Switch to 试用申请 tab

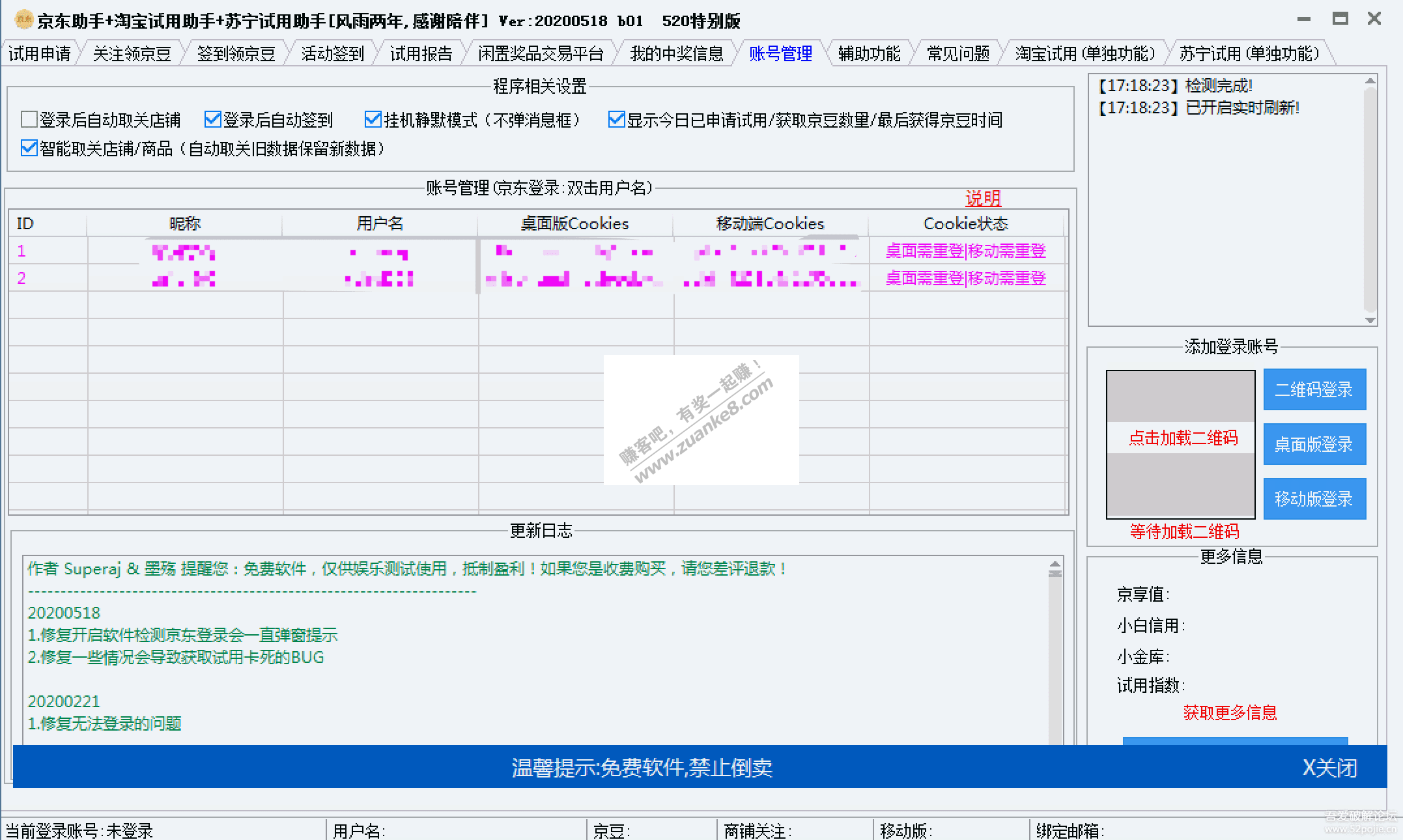point(39,53)
